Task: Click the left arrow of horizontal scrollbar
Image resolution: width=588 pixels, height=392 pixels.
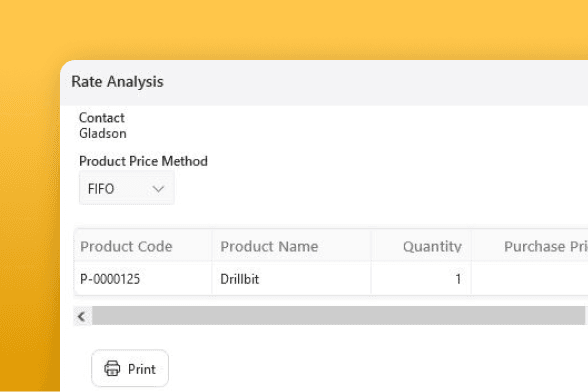Action: (82, 317)
